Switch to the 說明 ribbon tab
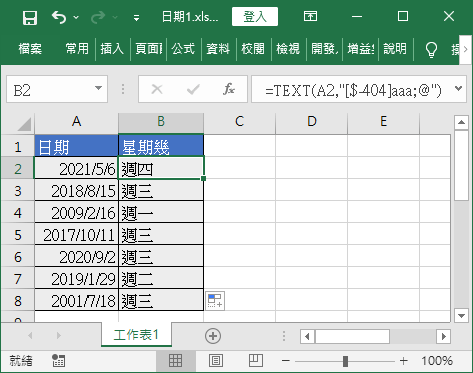 coord(395,49)
